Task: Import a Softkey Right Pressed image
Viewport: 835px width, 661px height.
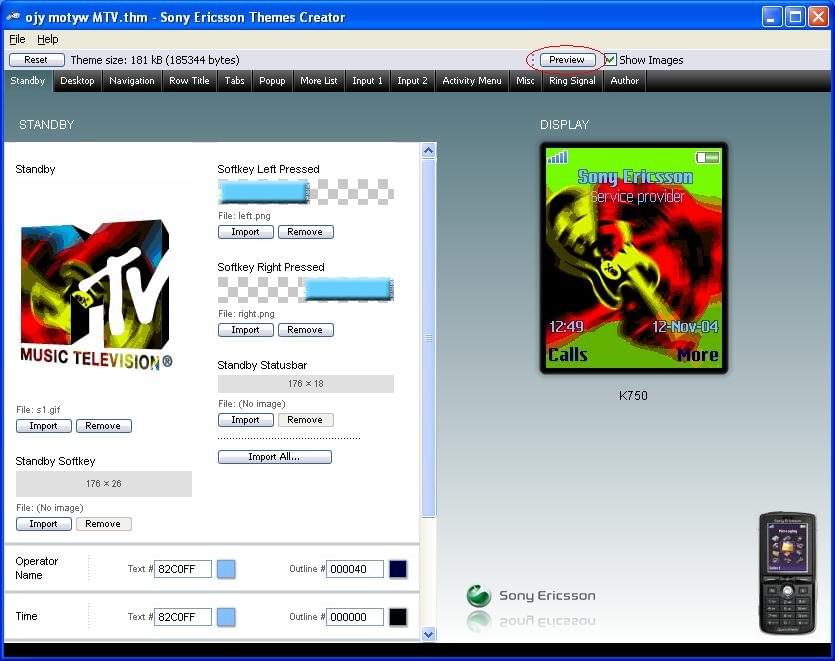Action: (245, 330)
